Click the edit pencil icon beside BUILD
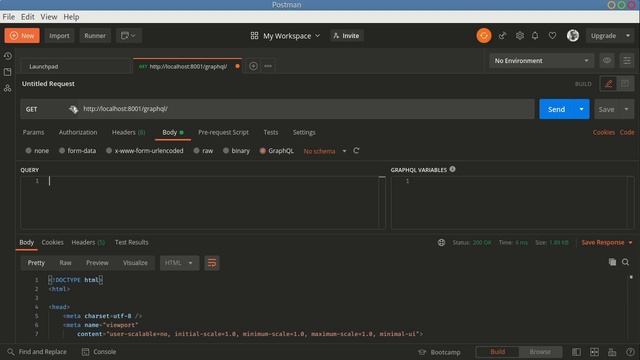This screenshot has width=640, height=360. (608, 84)
